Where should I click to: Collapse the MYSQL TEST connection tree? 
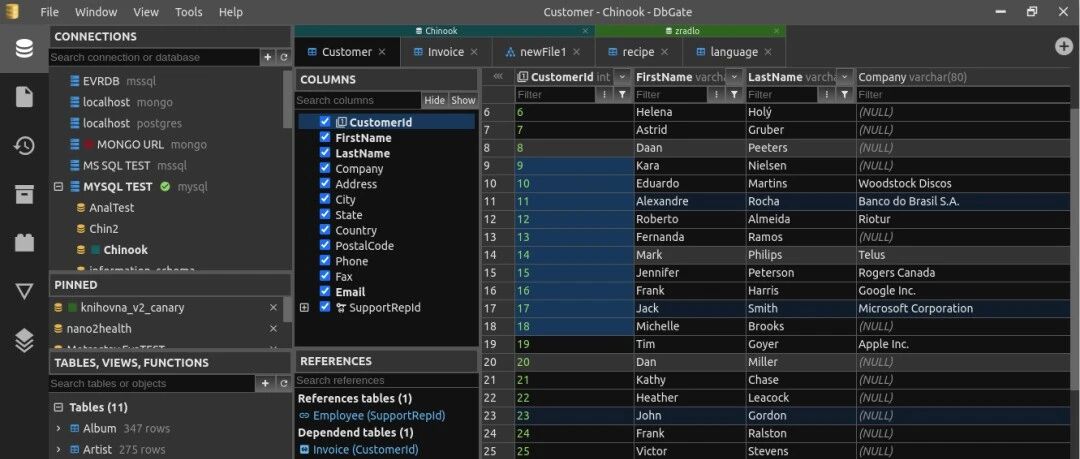point(59,187)
